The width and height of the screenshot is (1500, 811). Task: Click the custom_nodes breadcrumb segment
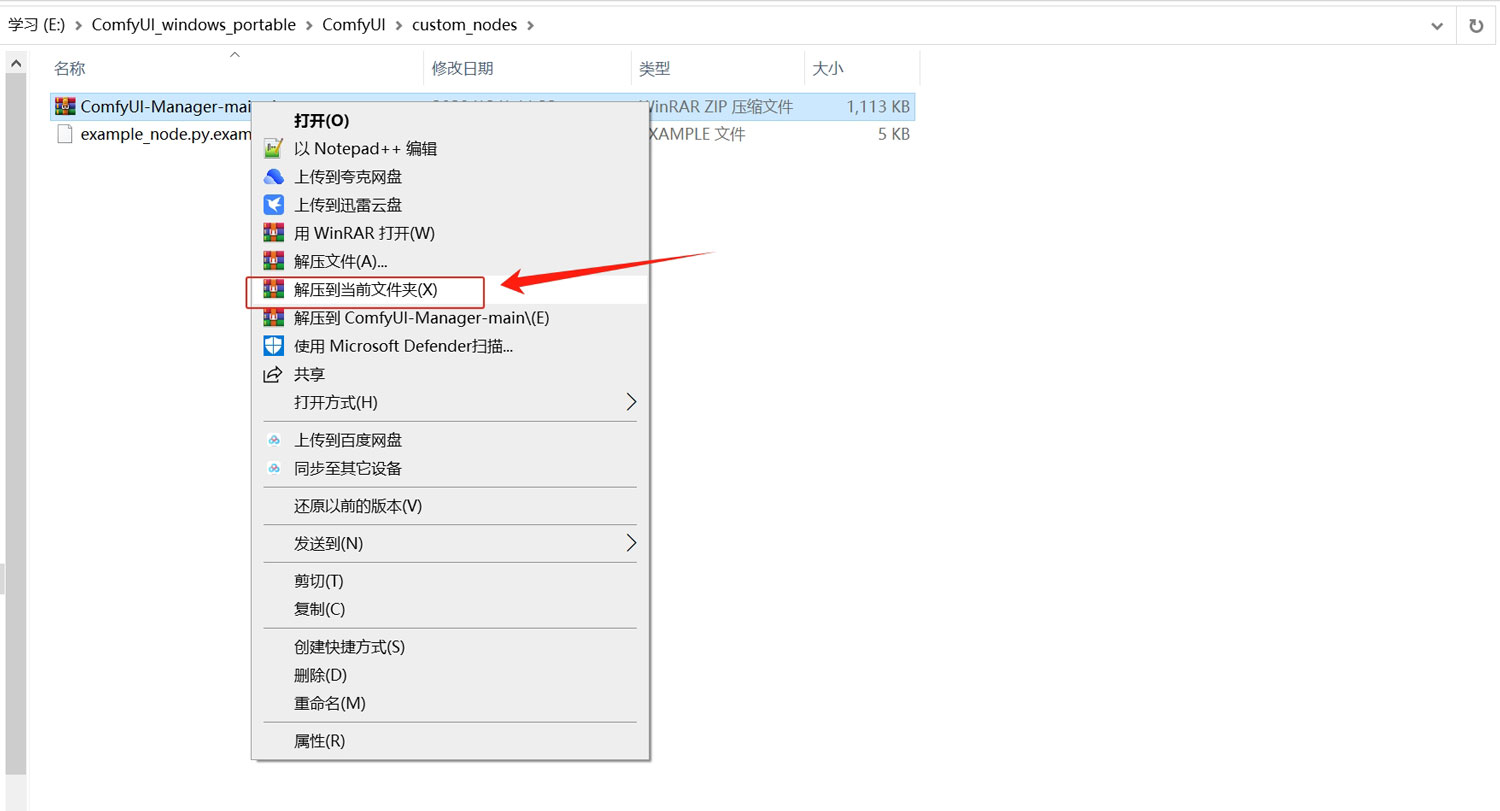tap(464, 25)
